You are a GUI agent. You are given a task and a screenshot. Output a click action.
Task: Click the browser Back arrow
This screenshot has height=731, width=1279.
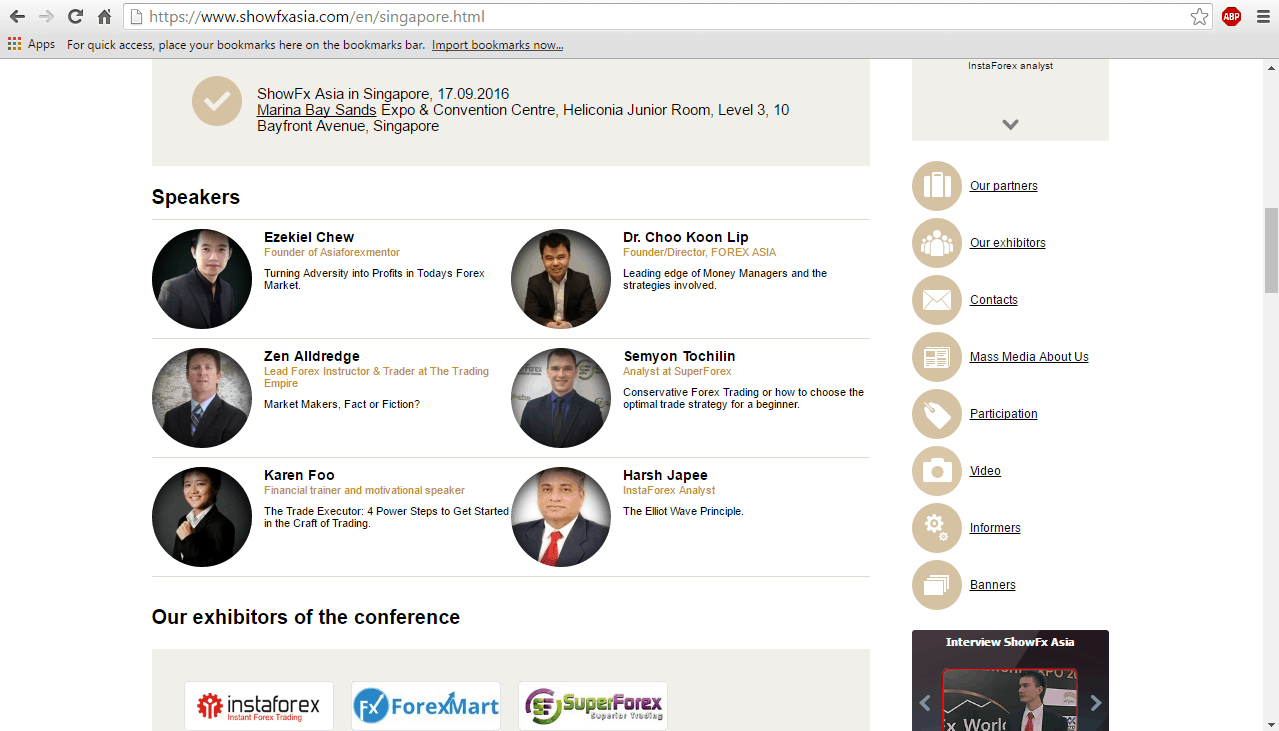[17, 16]
